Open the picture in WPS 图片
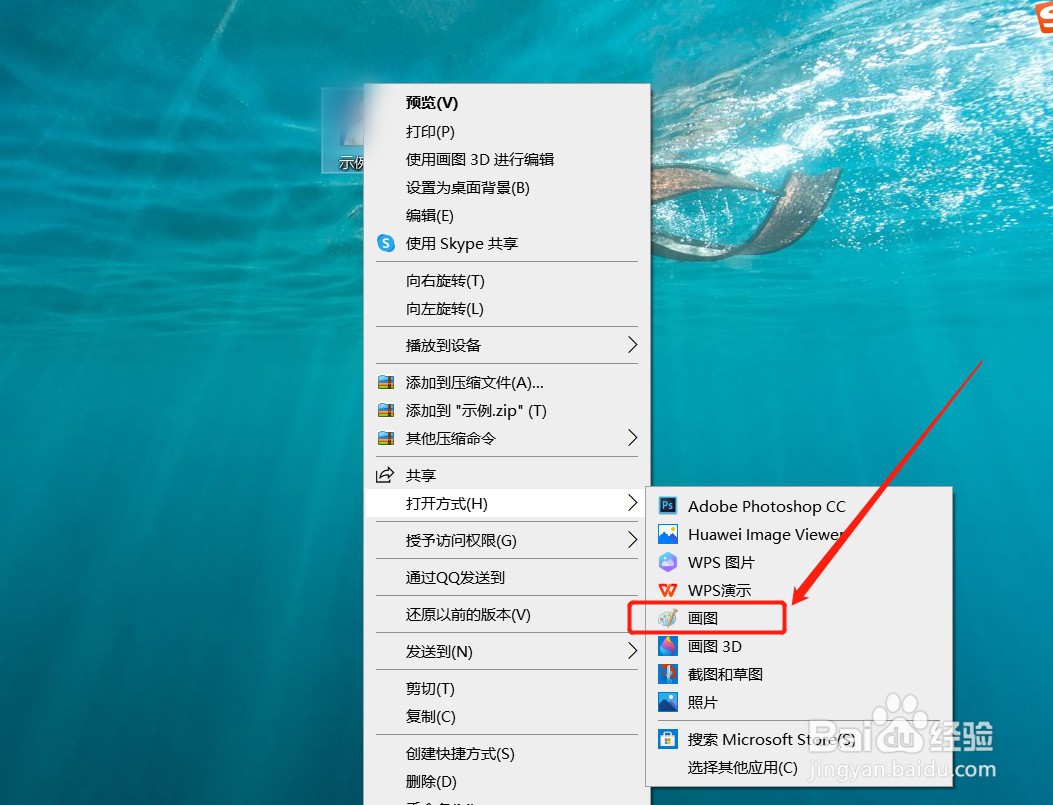1053x805 pixels. (712, 562)
